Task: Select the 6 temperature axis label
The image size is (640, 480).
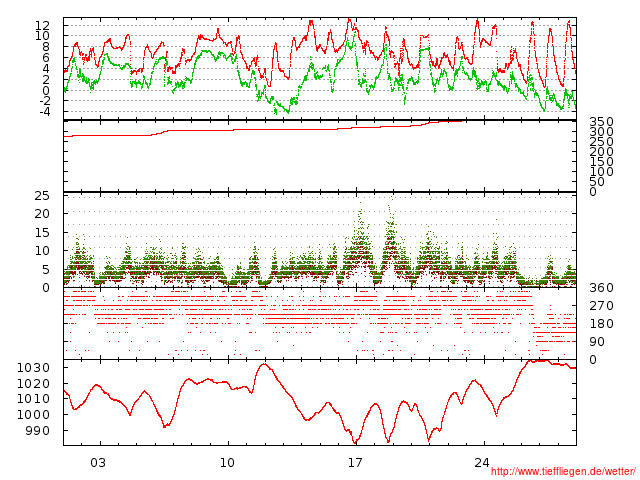Action: (x=46, y=58)
